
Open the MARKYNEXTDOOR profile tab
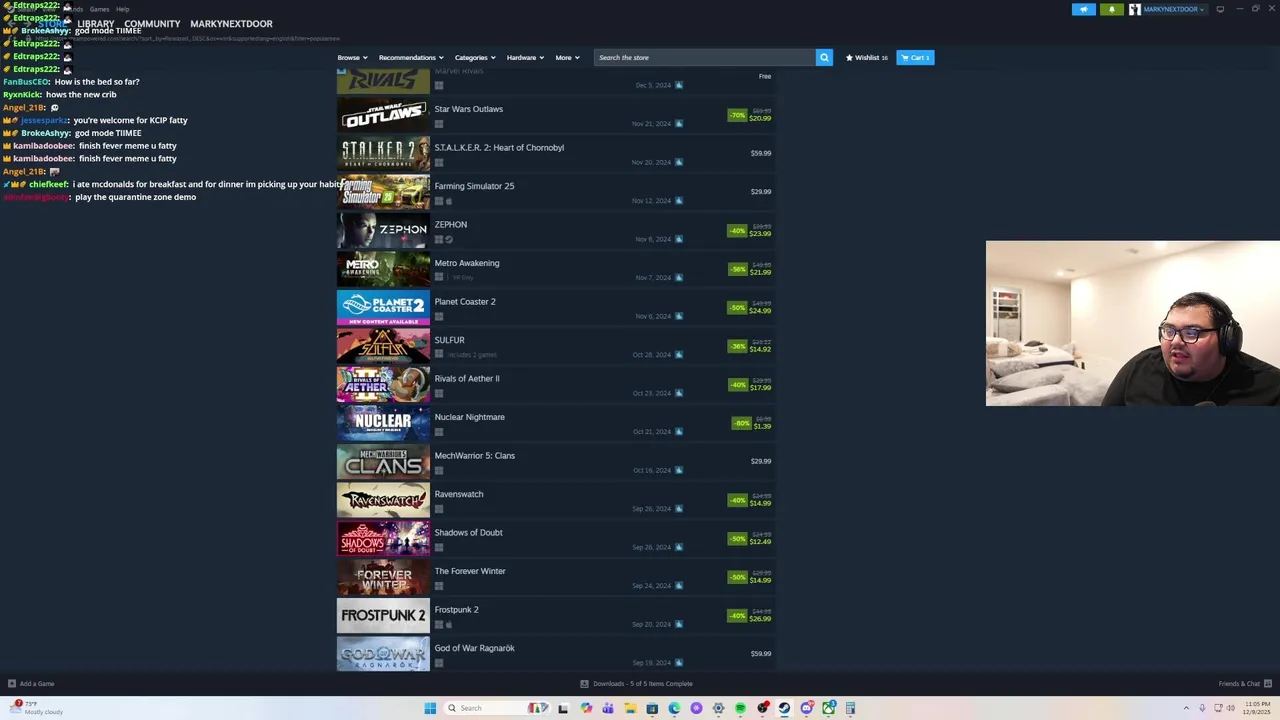click(x=231, y=24)
